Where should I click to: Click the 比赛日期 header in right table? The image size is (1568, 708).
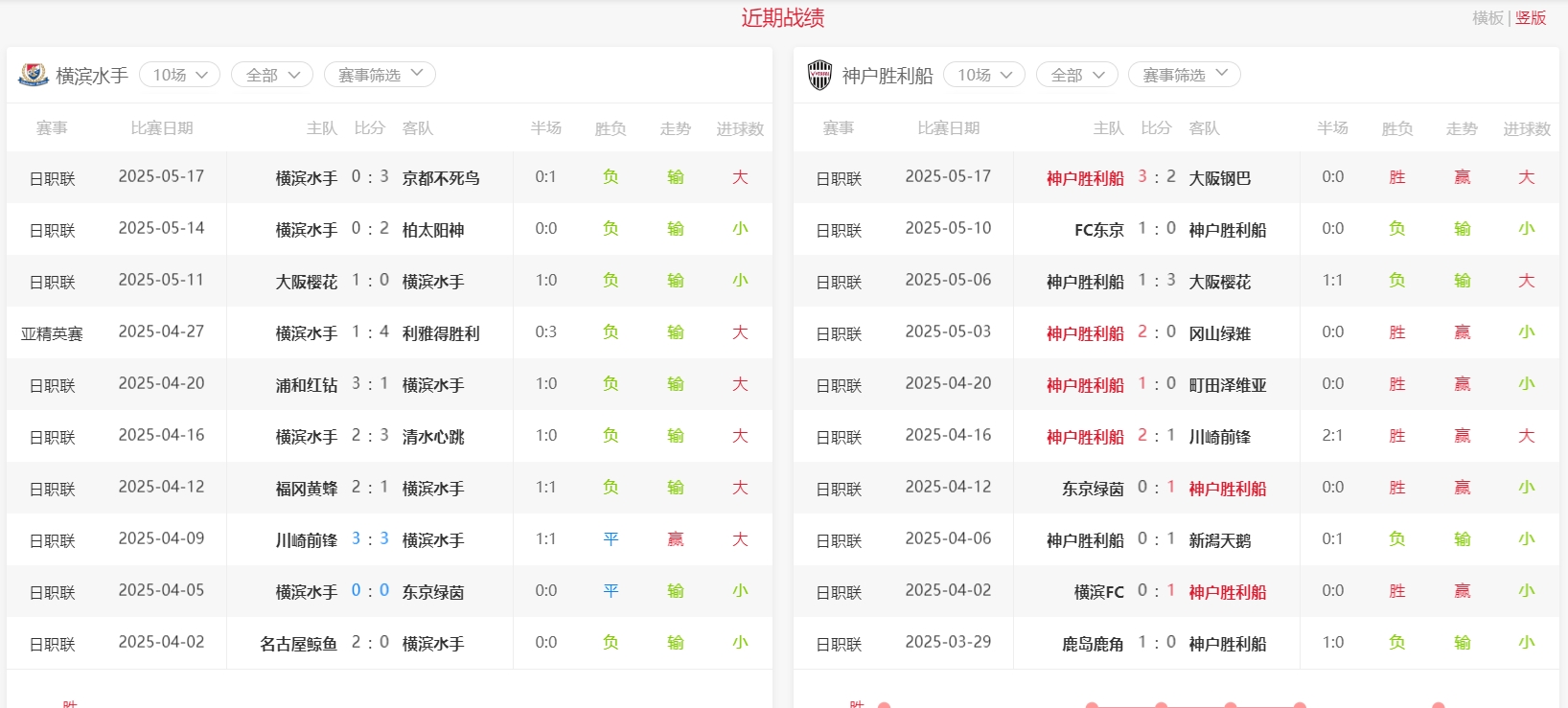948,128
